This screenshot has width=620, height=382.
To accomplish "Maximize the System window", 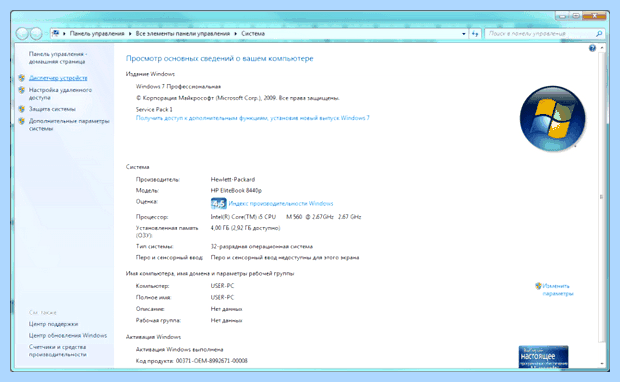I will click(576, 16).
